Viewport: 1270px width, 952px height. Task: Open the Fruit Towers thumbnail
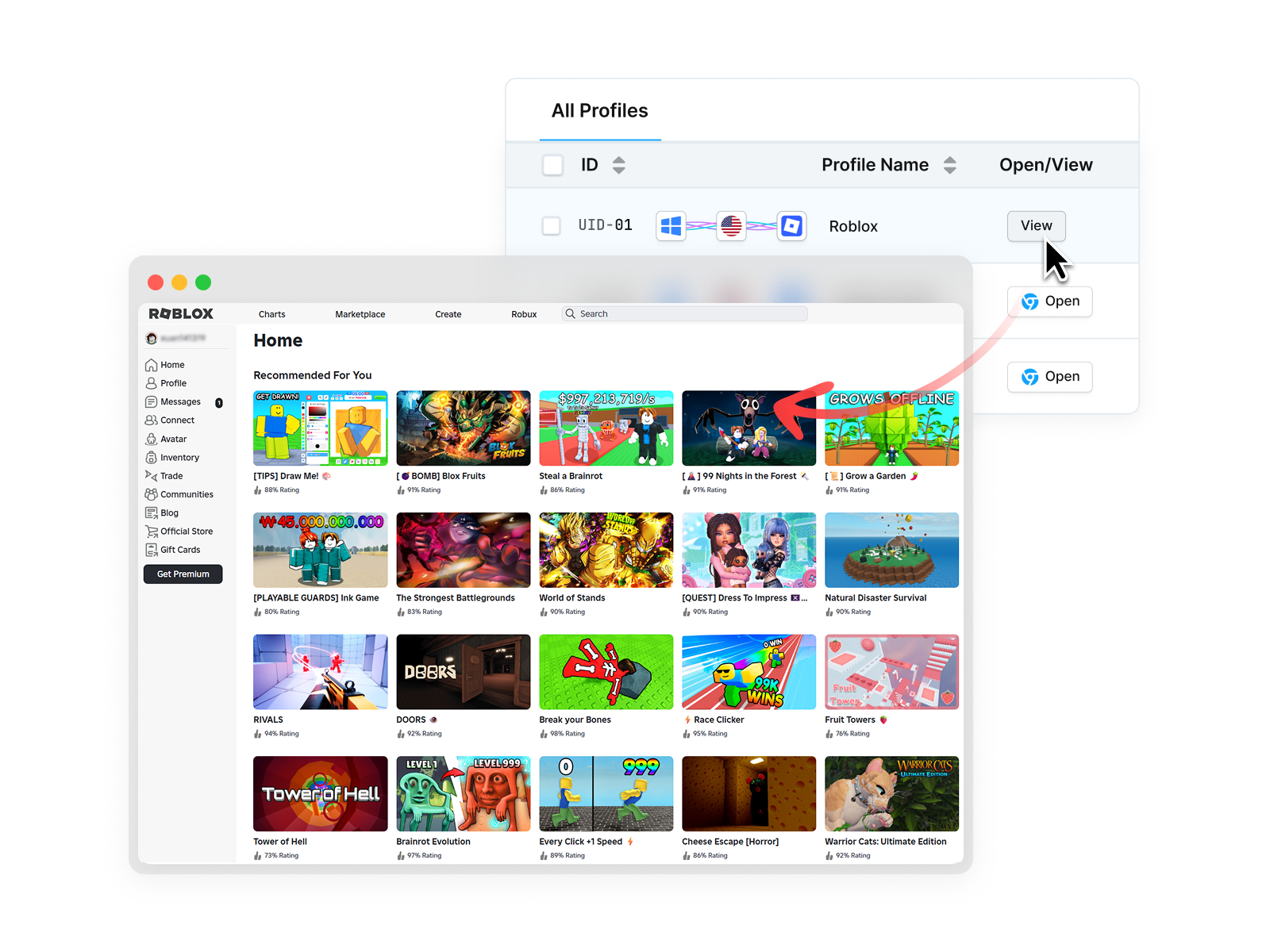click(x=892, y=672)
